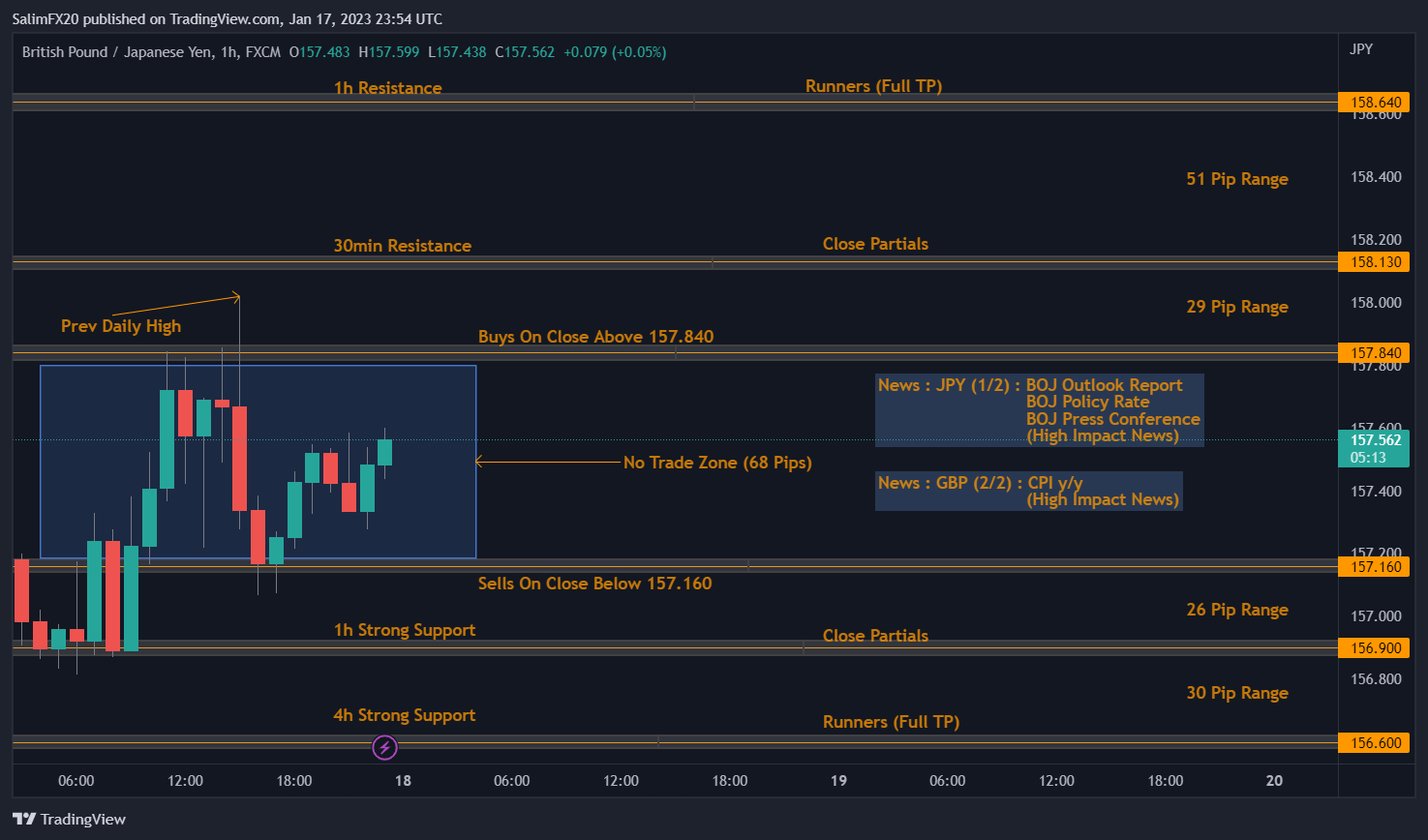Select the '1h Resistance' annotation
1428x840 pixels.
coord(387,88)
